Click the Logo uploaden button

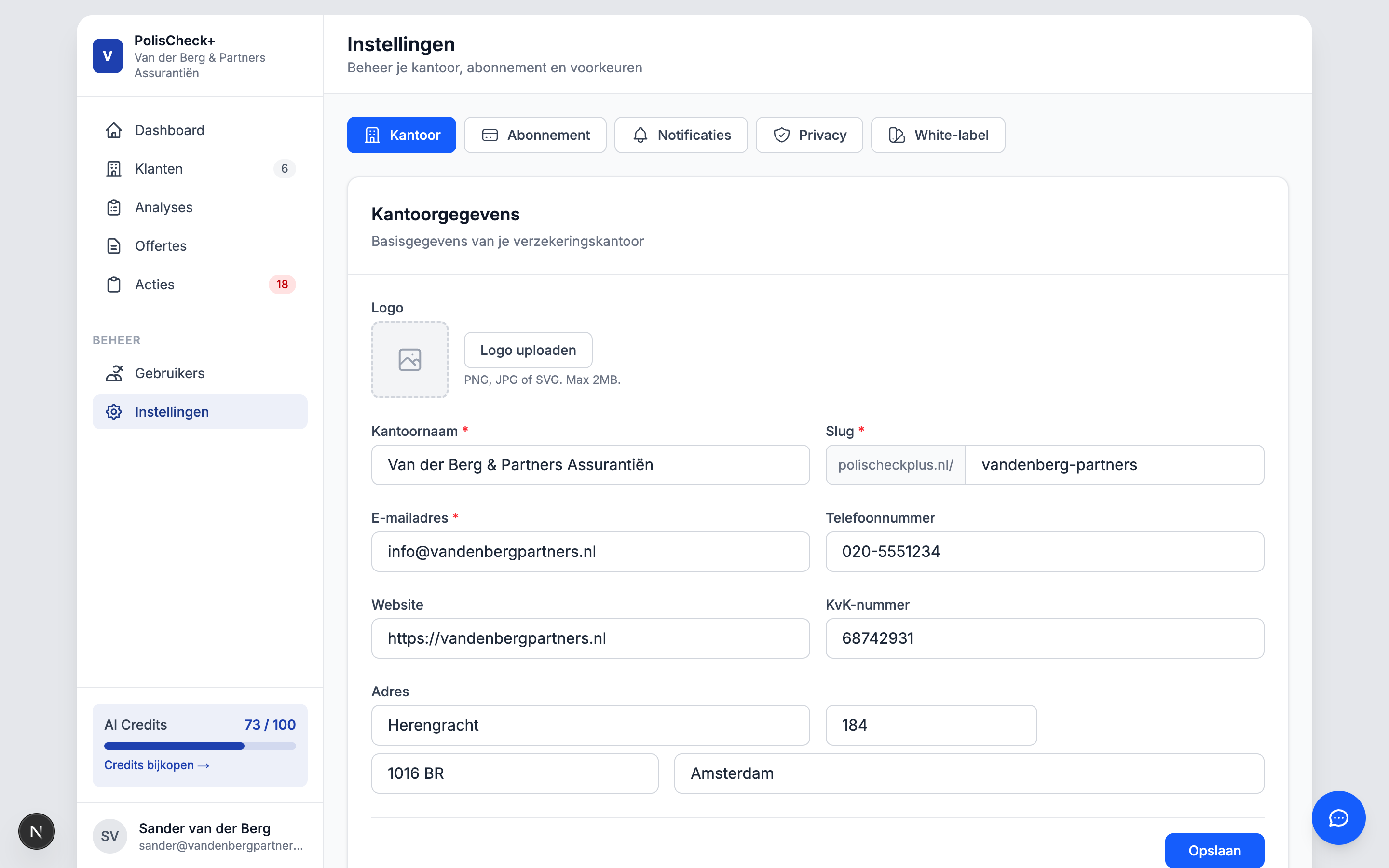click(528, 350)
